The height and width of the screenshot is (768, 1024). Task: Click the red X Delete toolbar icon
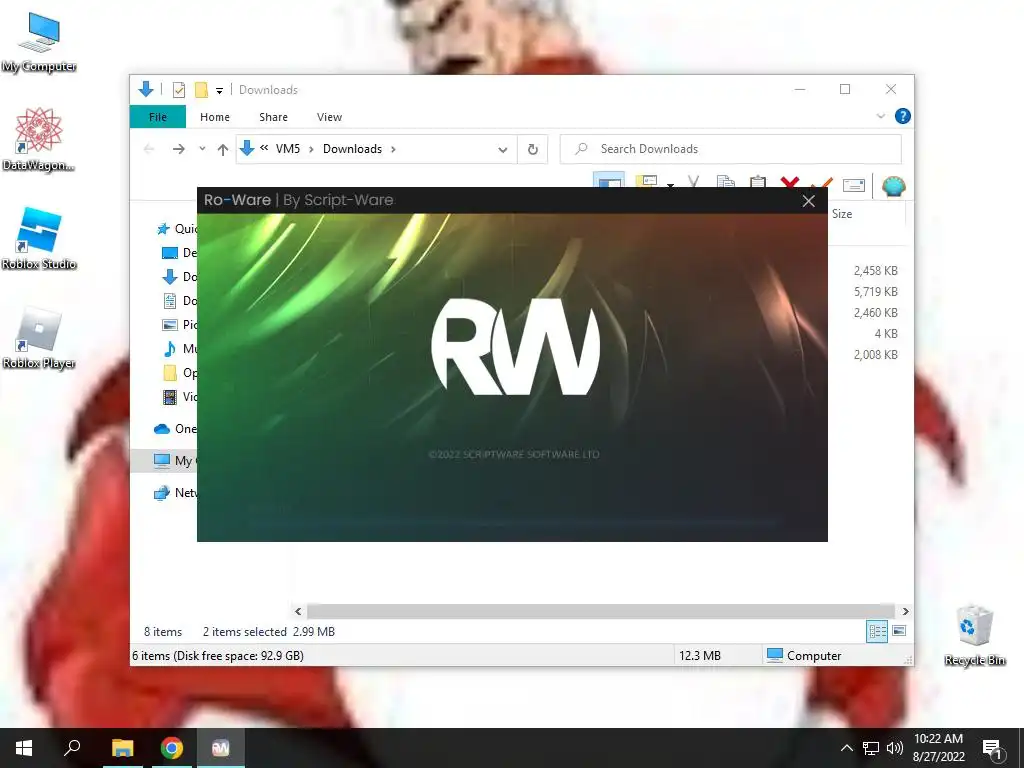(x=790, y=183)
